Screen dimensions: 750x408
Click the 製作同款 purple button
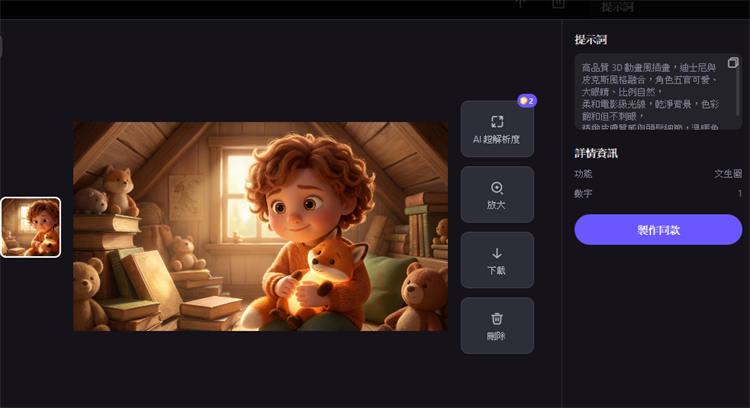[x=658, y=230]
